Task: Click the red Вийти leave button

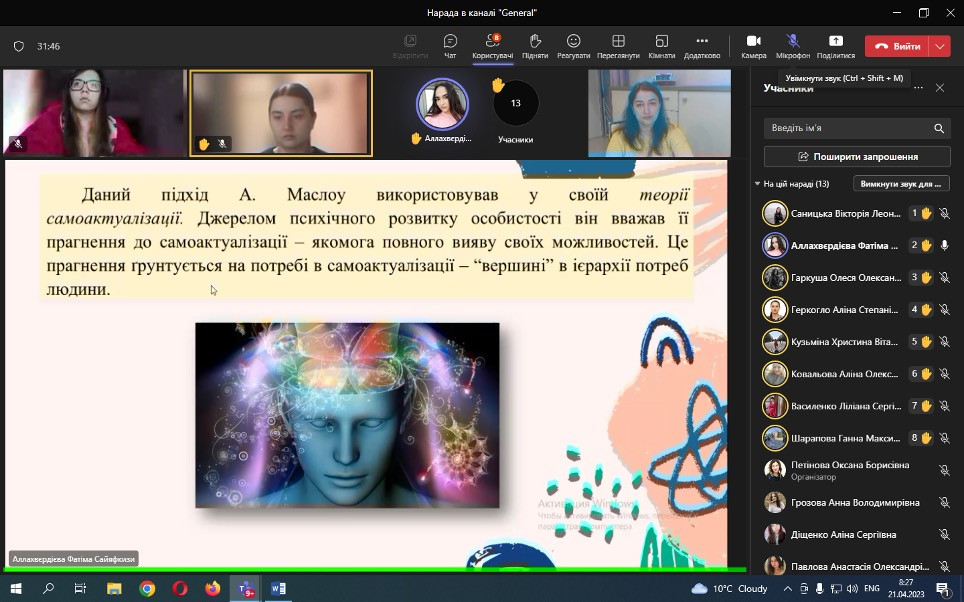Action: [897, 46]
